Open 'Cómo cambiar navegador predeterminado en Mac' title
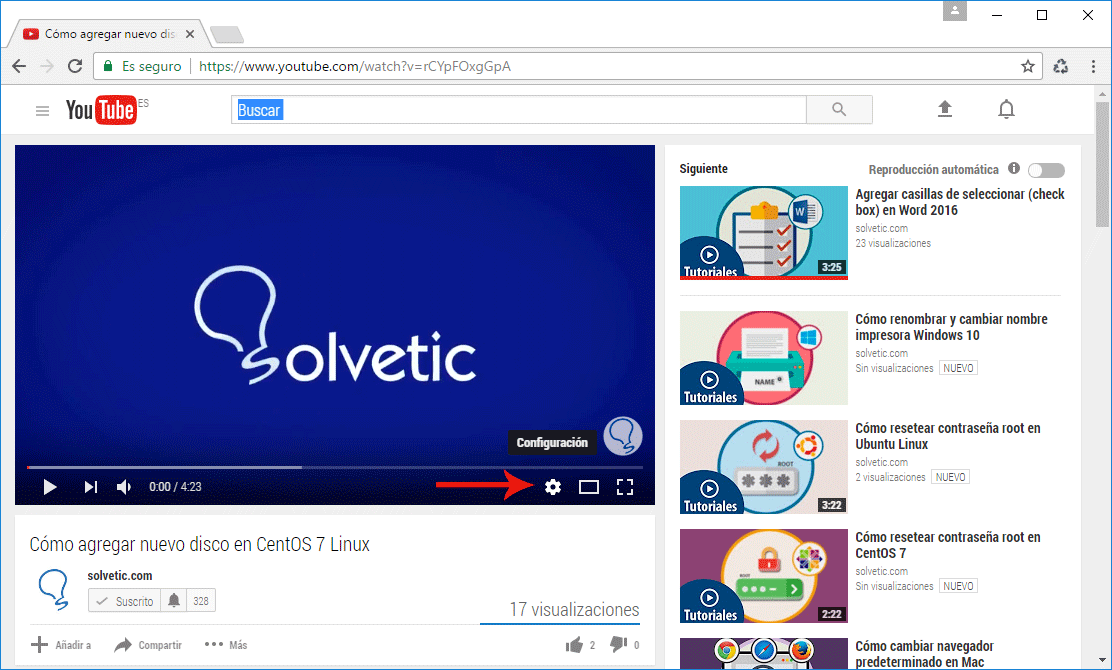 924,654
